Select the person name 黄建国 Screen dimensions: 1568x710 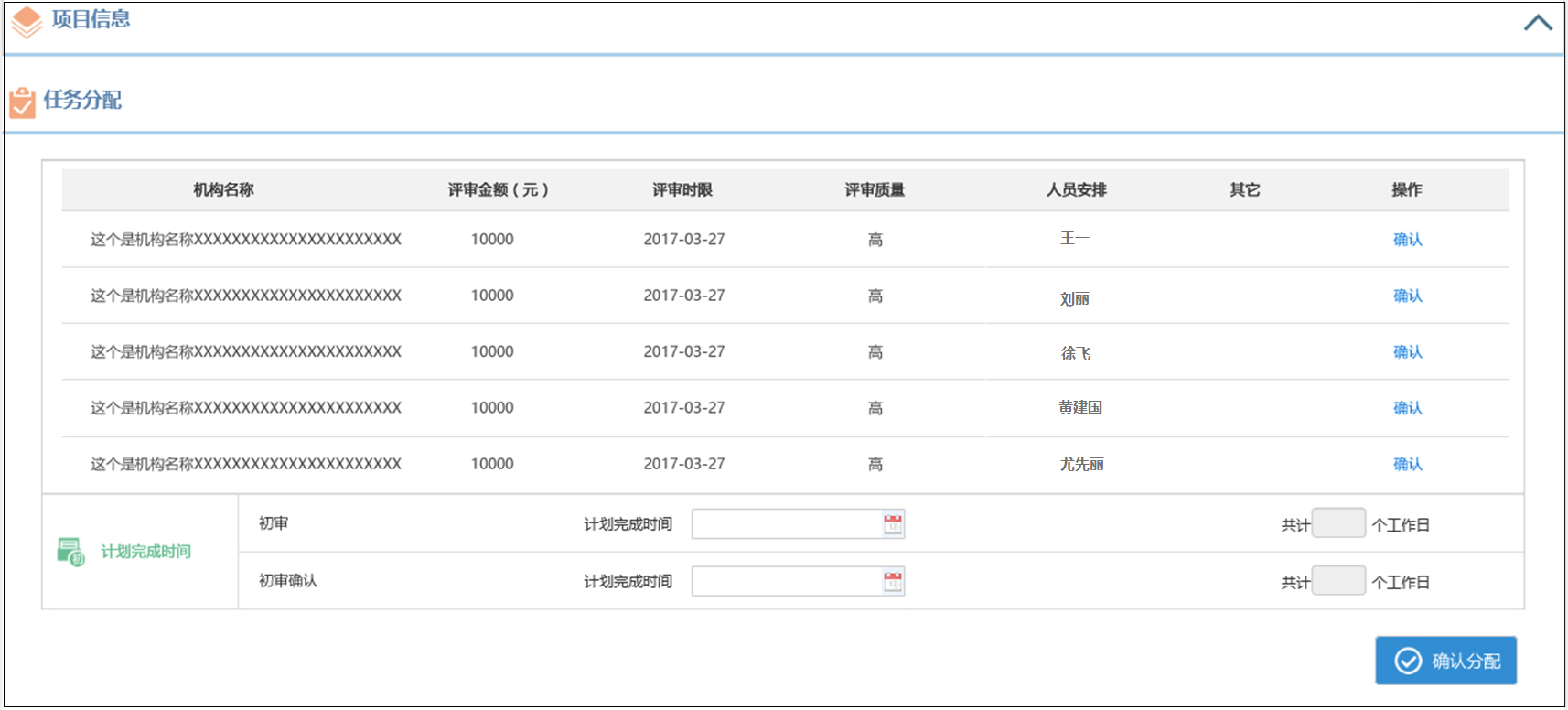(x=1080, y=408)
